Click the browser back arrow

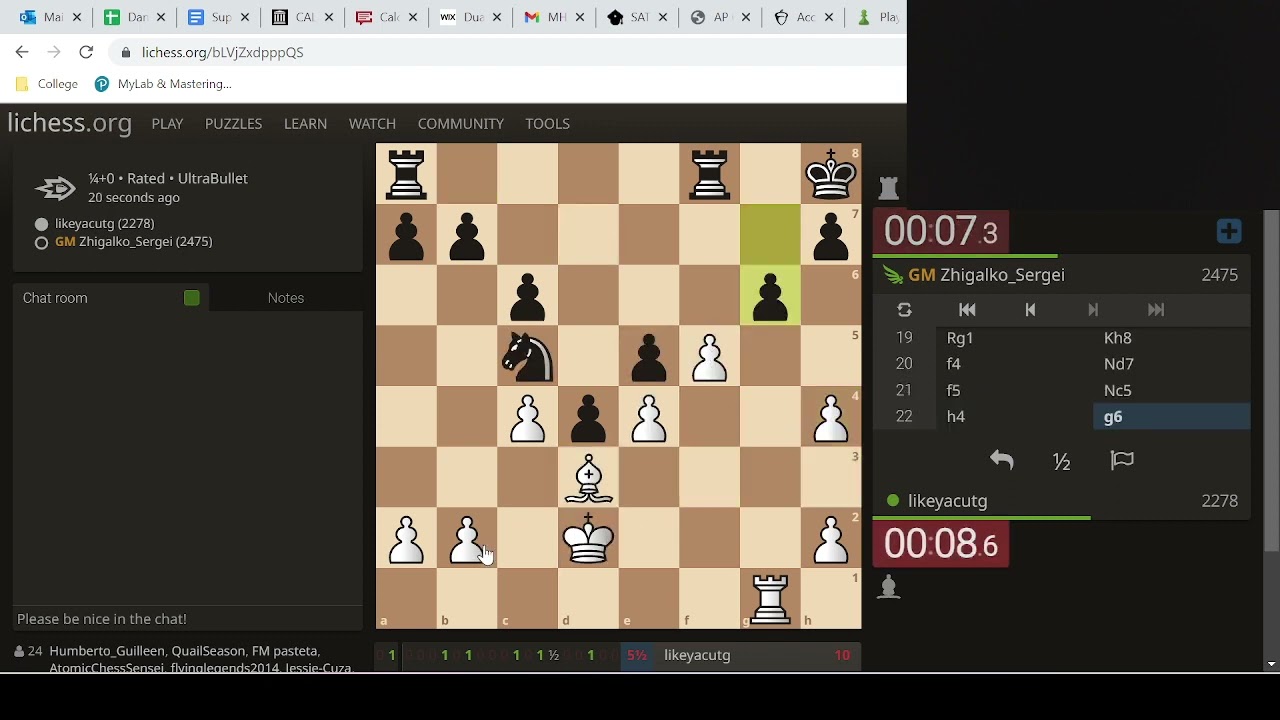tap(22, 52)
